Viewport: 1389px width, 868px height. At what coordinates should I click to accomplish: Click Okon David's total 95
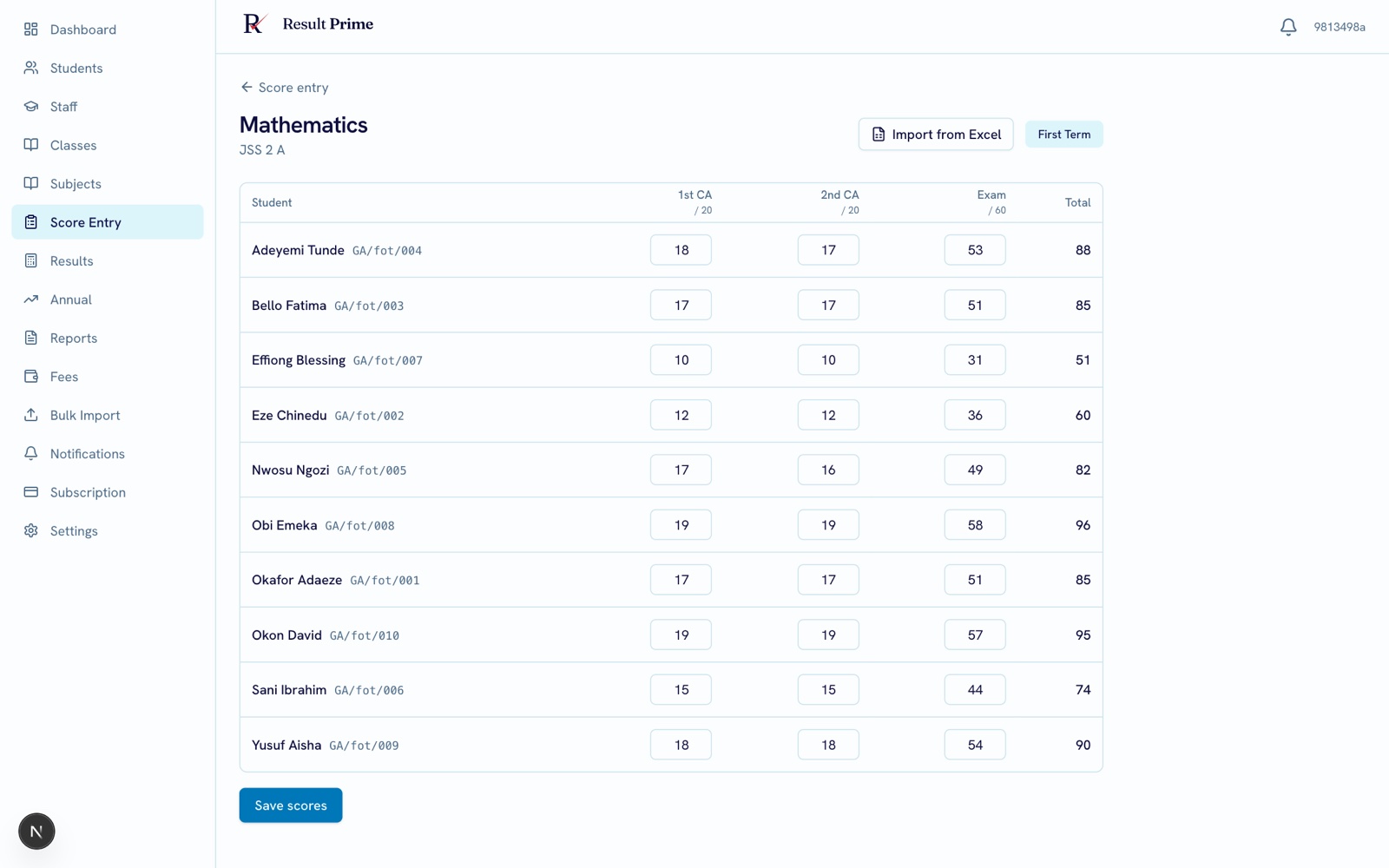(1083, 635)
